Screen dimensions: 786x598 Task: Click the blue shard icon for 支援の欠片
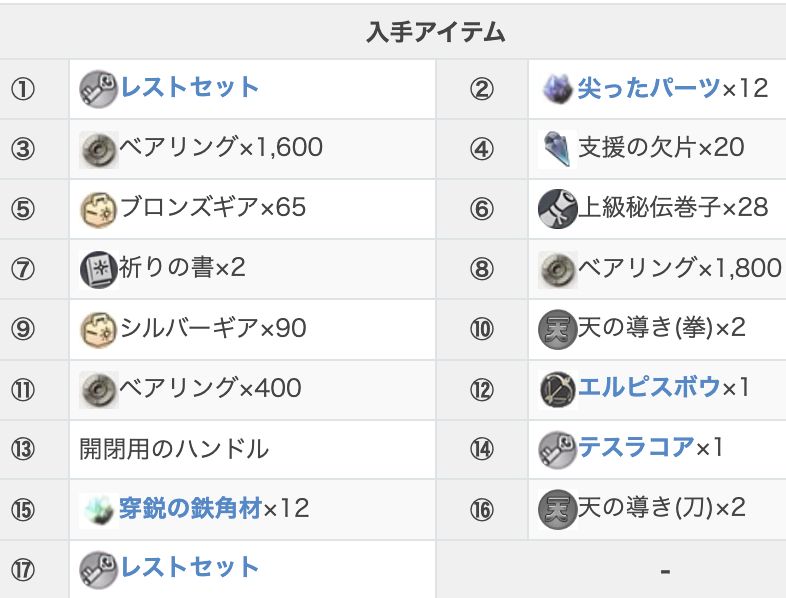click(x=556, y=148)
